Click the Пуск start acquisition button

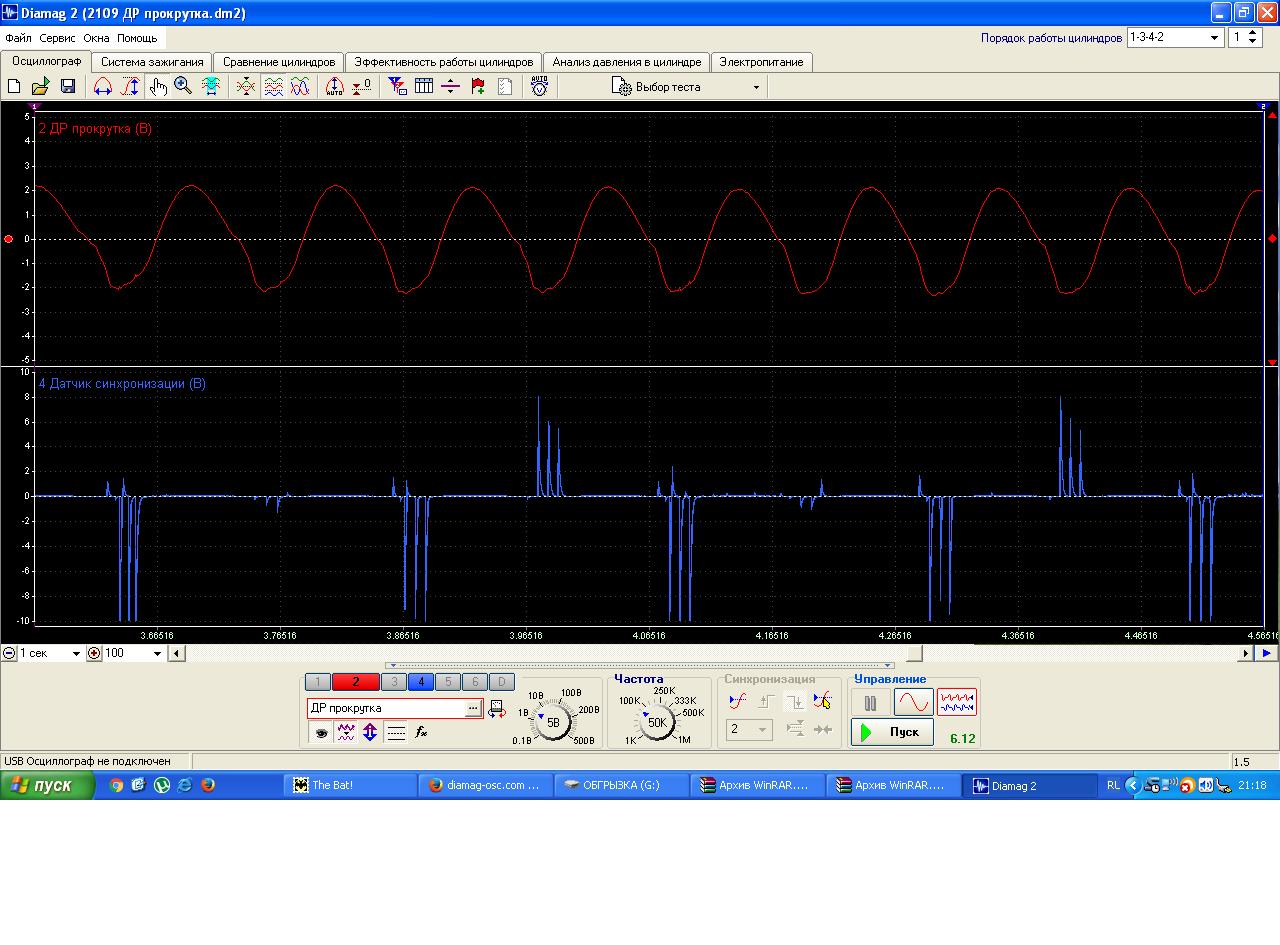tap(892, 732)
